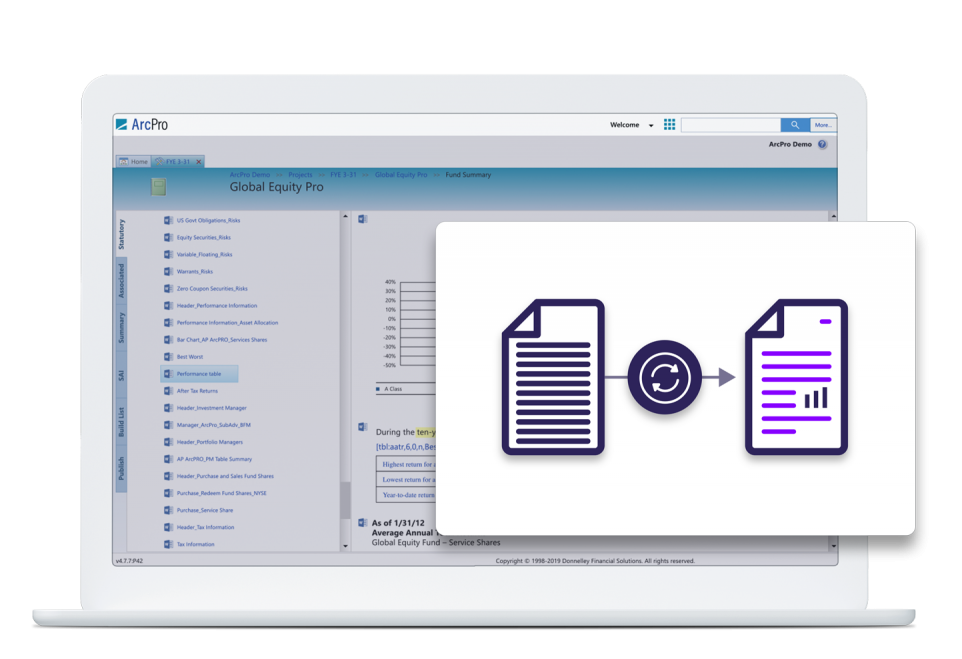
Task: Open the Performance table document icon
Action: (168, 373)
